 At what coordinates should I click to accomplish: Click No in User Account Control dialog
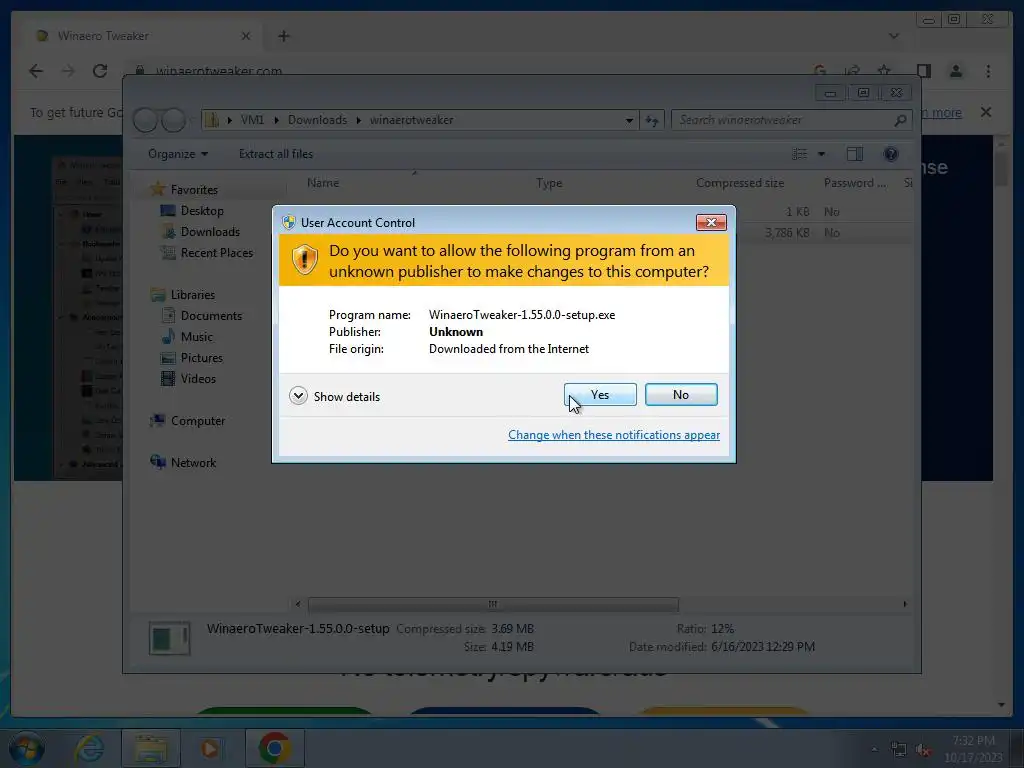click(x=680, y=394)
